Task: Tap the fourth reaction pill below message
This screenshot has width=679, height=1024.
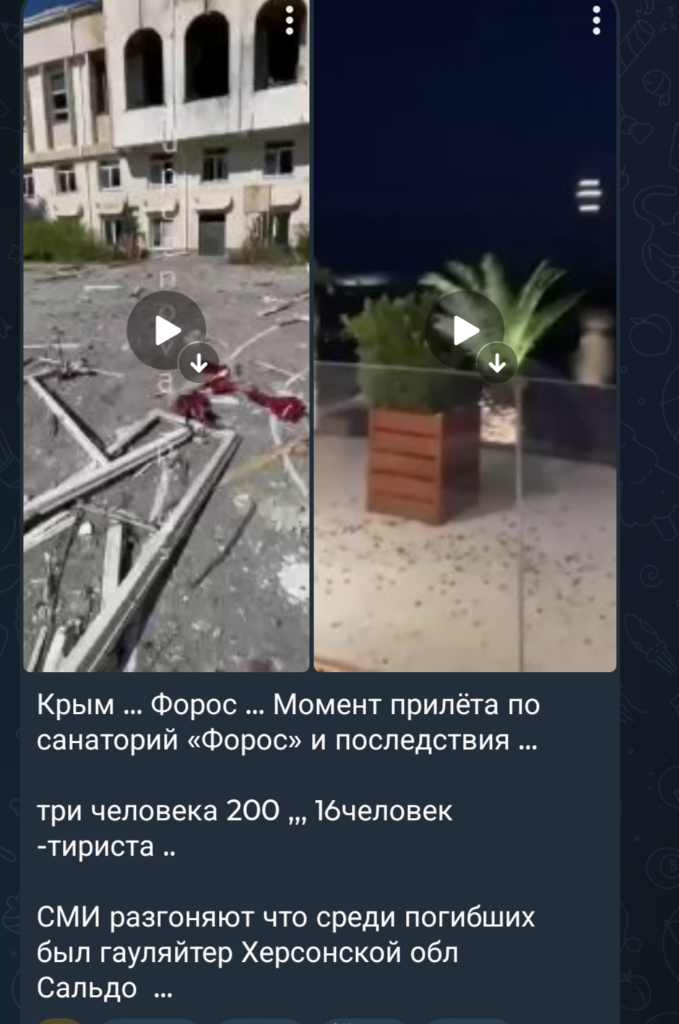Action: [366, 1020]
